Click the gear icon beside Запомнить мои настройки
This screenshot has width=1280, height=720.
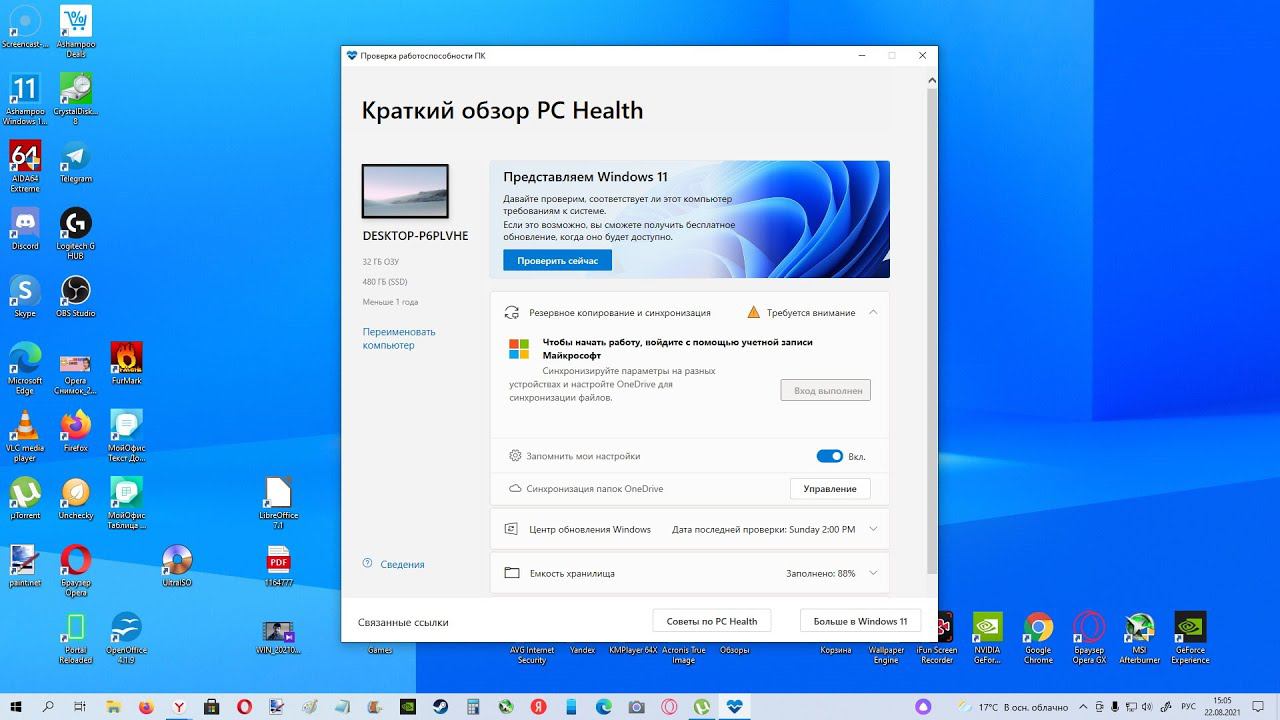click(515, 456)
